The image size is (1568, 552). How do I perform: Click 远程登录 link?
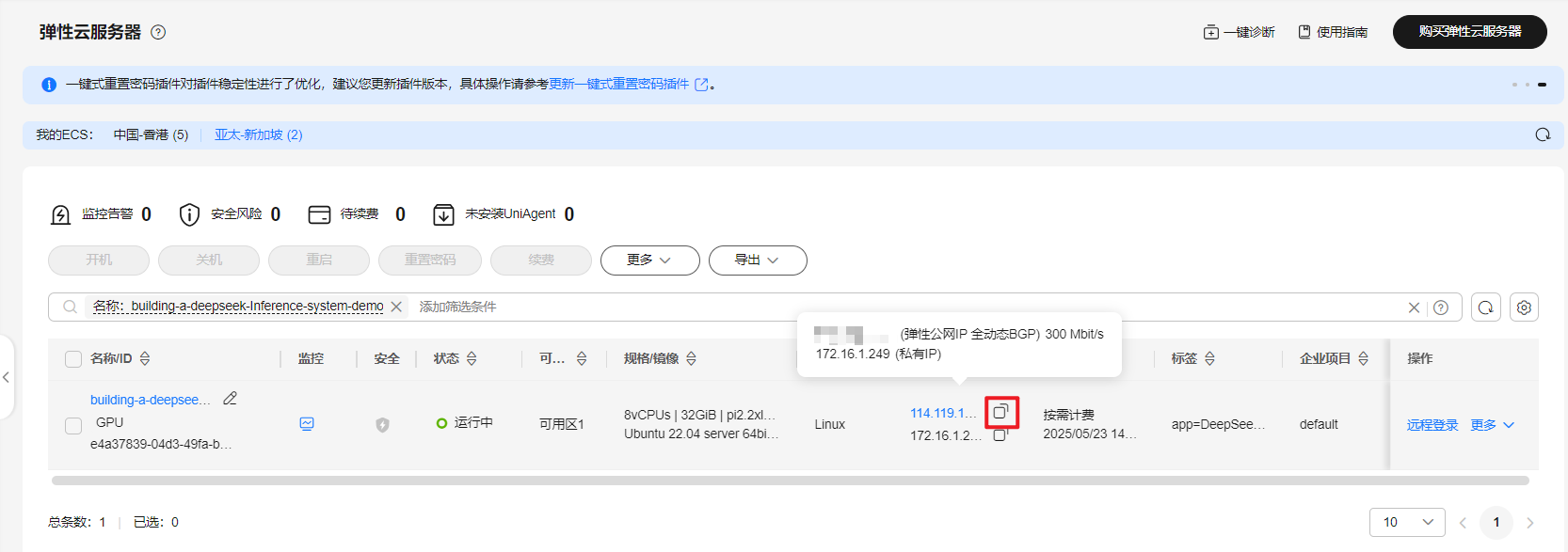coord(1432,425)
